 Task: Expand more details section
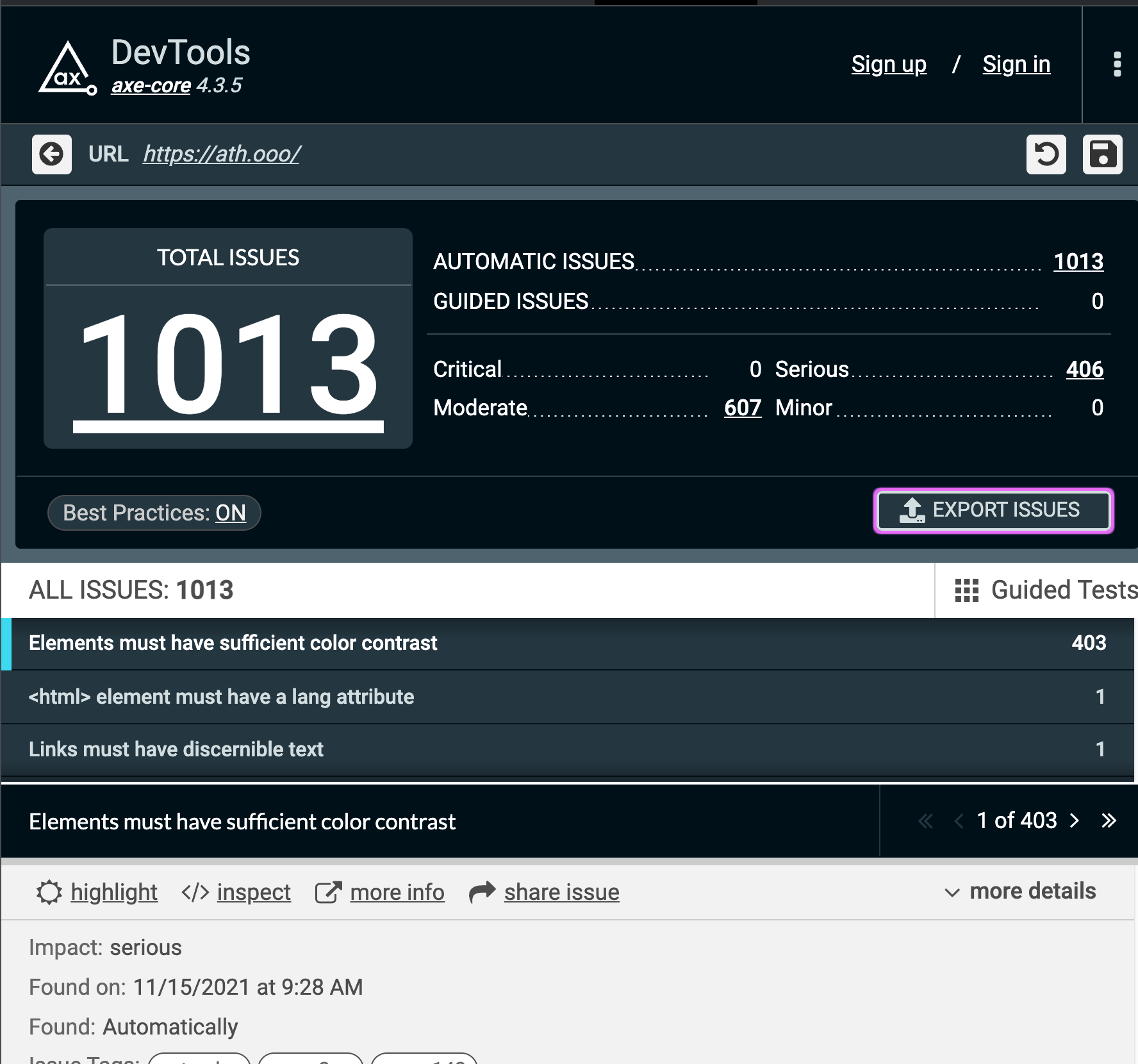click(x=1021, y=891)
